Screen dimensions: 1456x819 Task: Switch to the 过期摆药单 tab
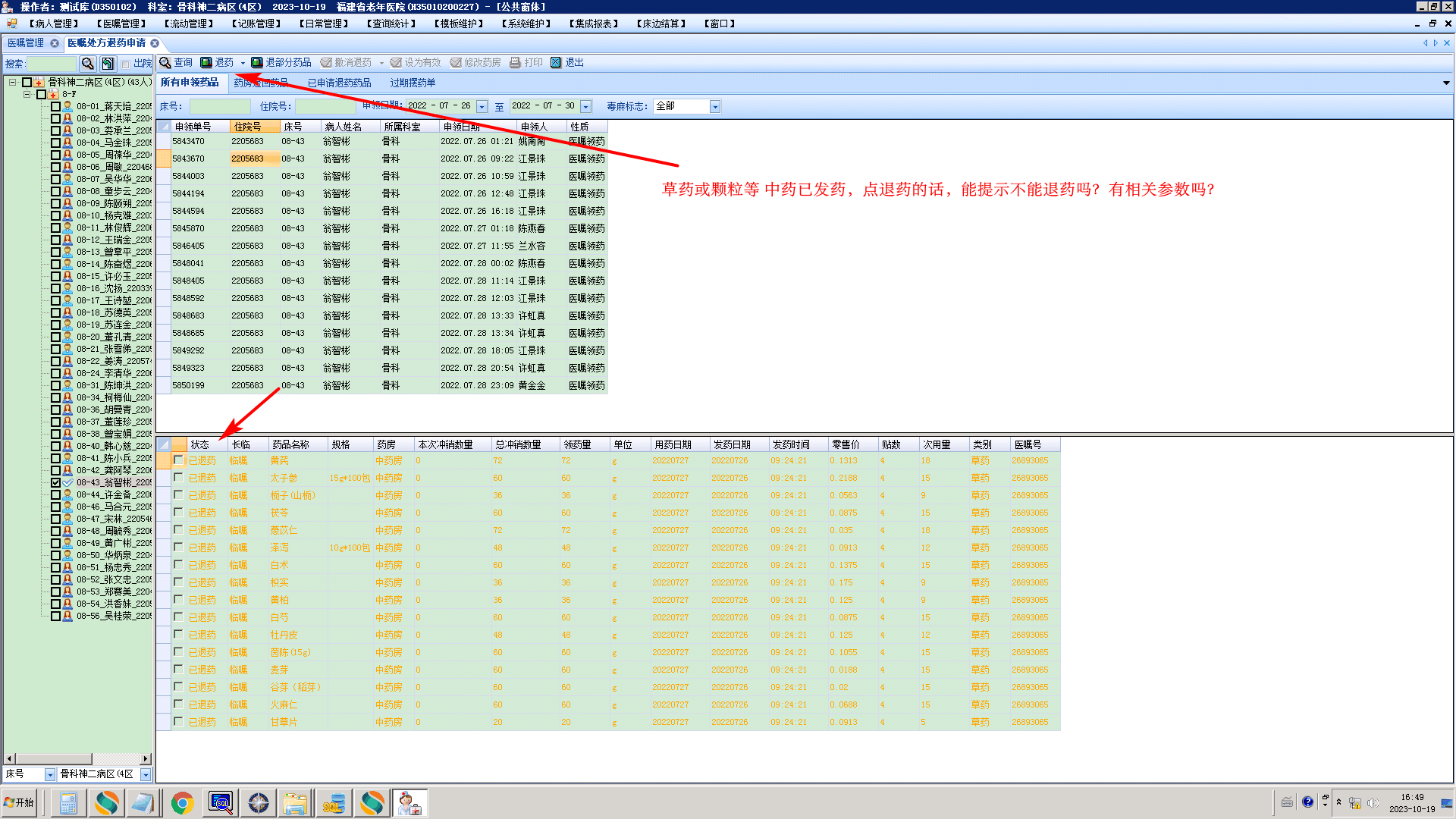413,83
